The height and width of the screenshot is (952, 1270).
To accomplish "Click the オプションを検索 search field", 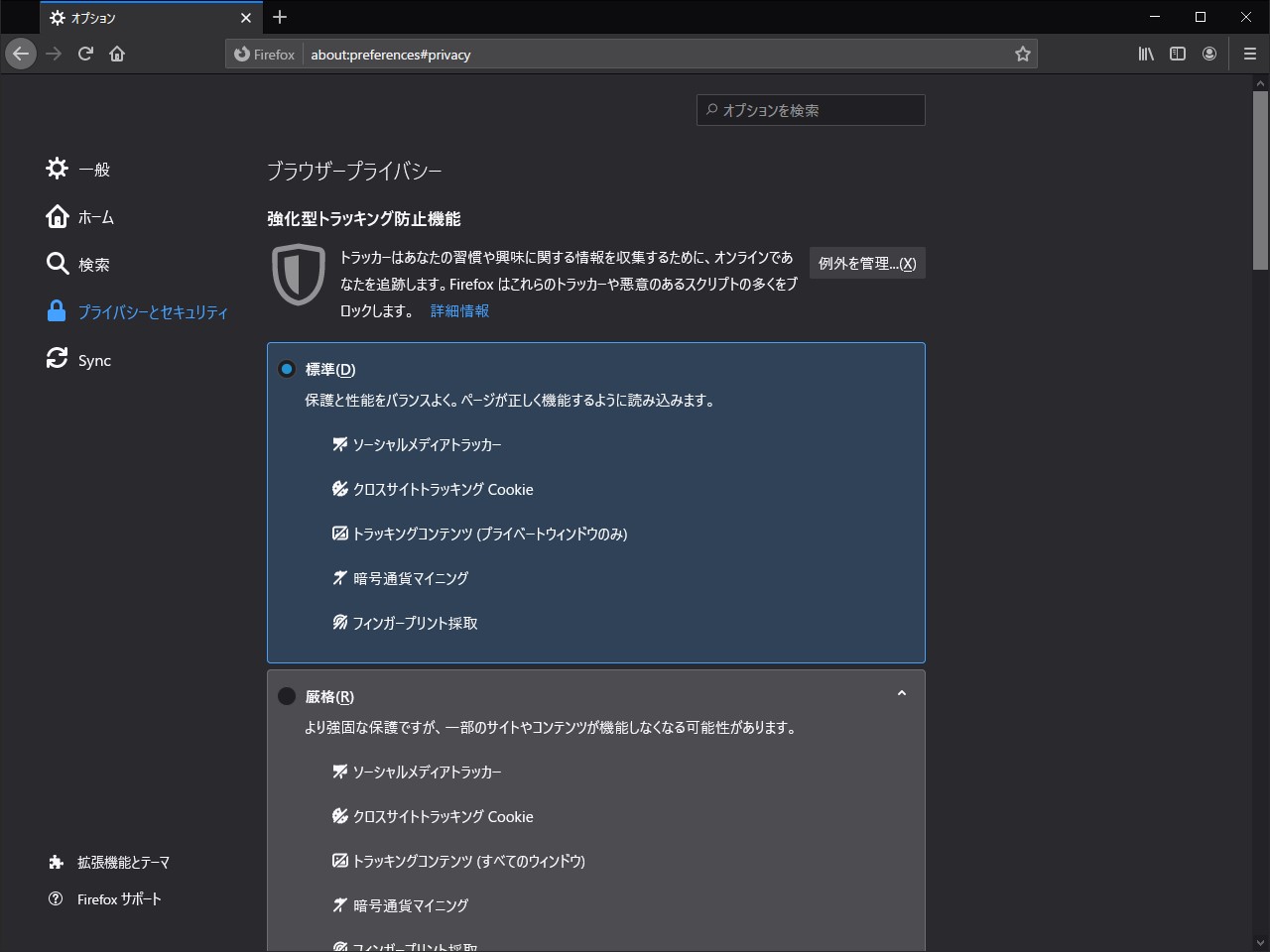I will coord(811,110).
